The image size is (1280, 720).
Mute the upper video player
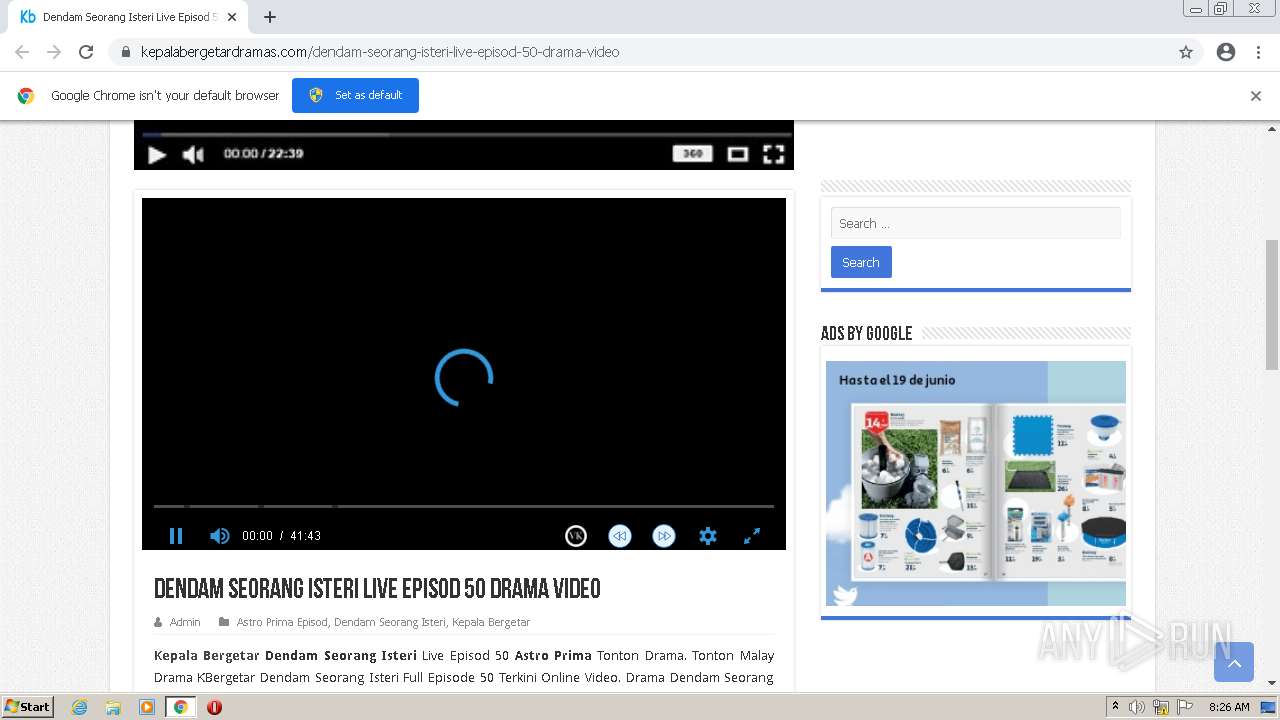[193, 154]
